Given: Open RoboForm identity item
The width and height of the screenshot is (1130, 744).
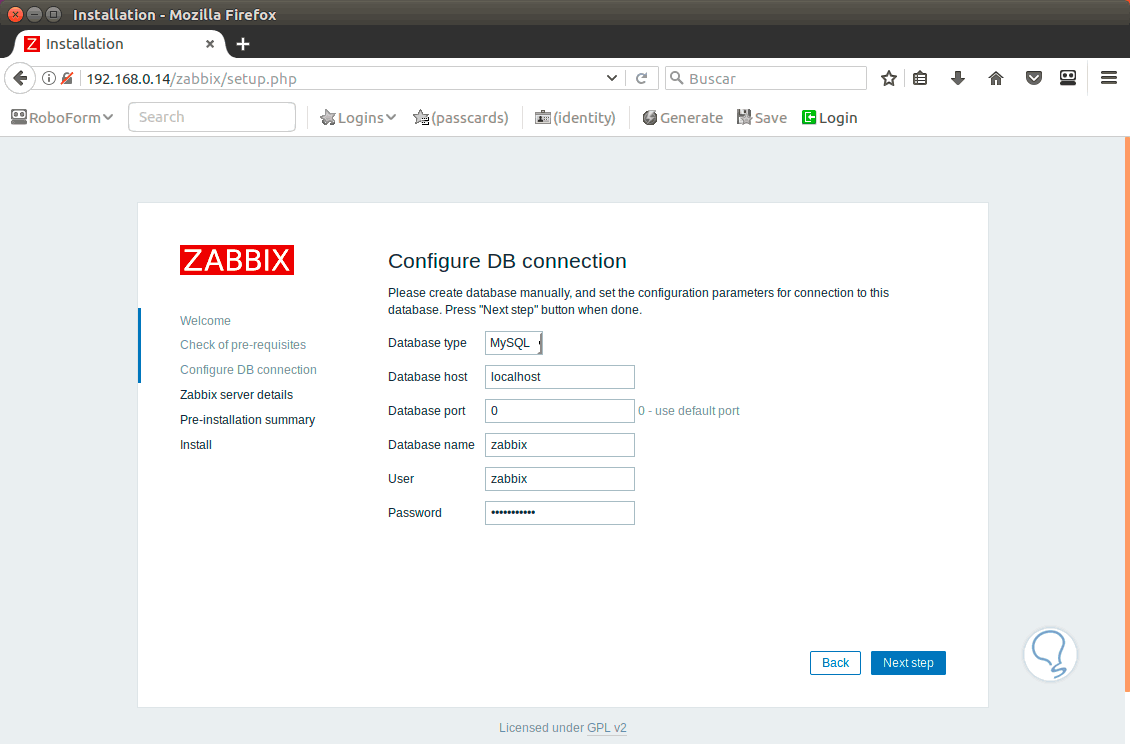Looking at the screenshot, I should point(575,118).
